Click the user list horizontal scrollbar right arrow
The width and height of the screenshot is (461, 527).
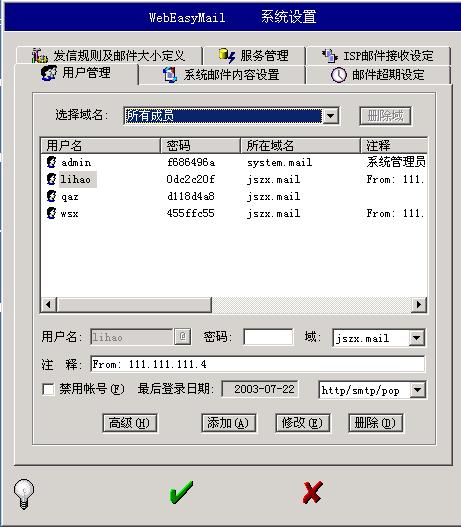click(x=419, y=305)
